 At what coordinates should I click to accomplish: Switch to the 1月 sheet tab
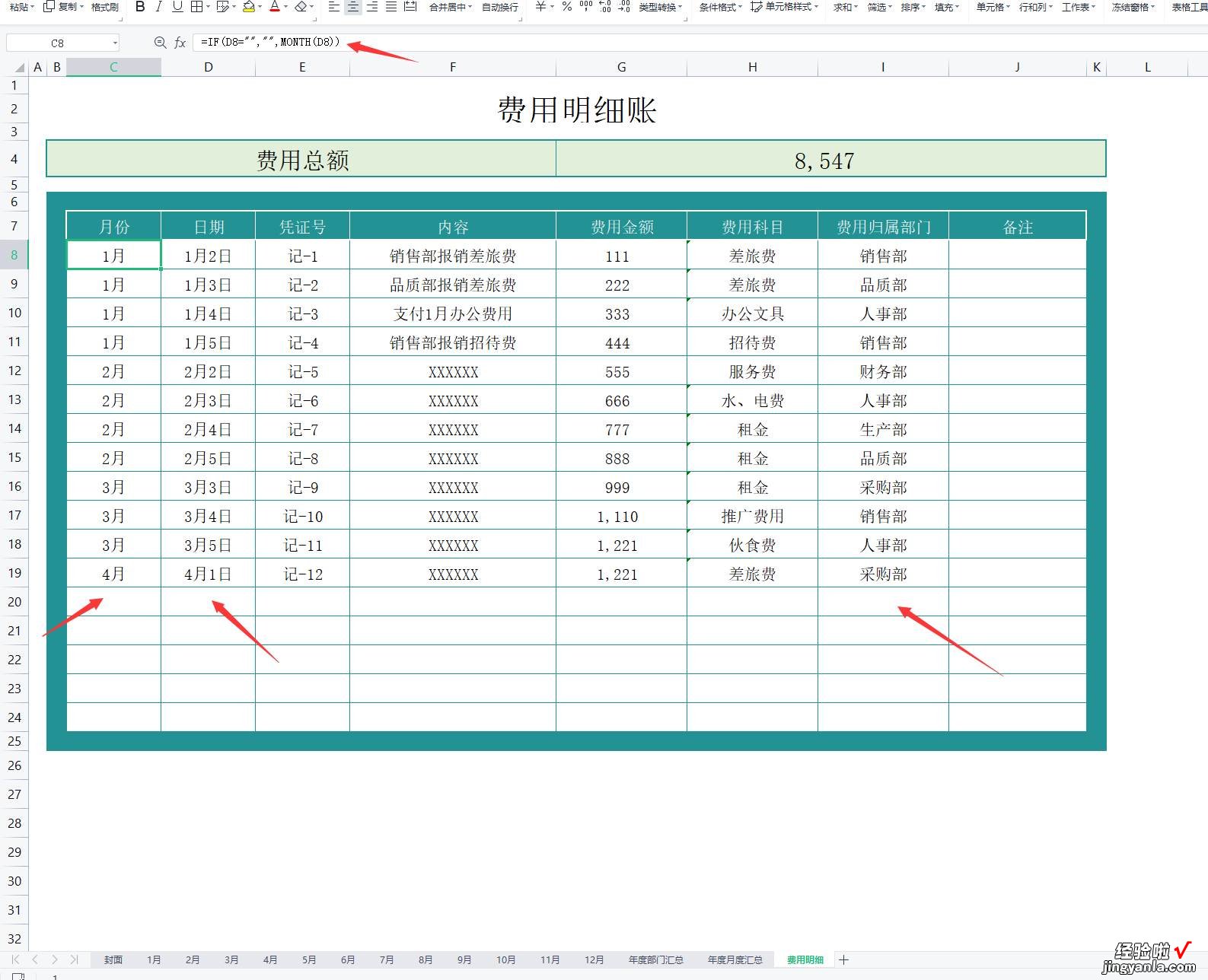(x=154, y=959)
